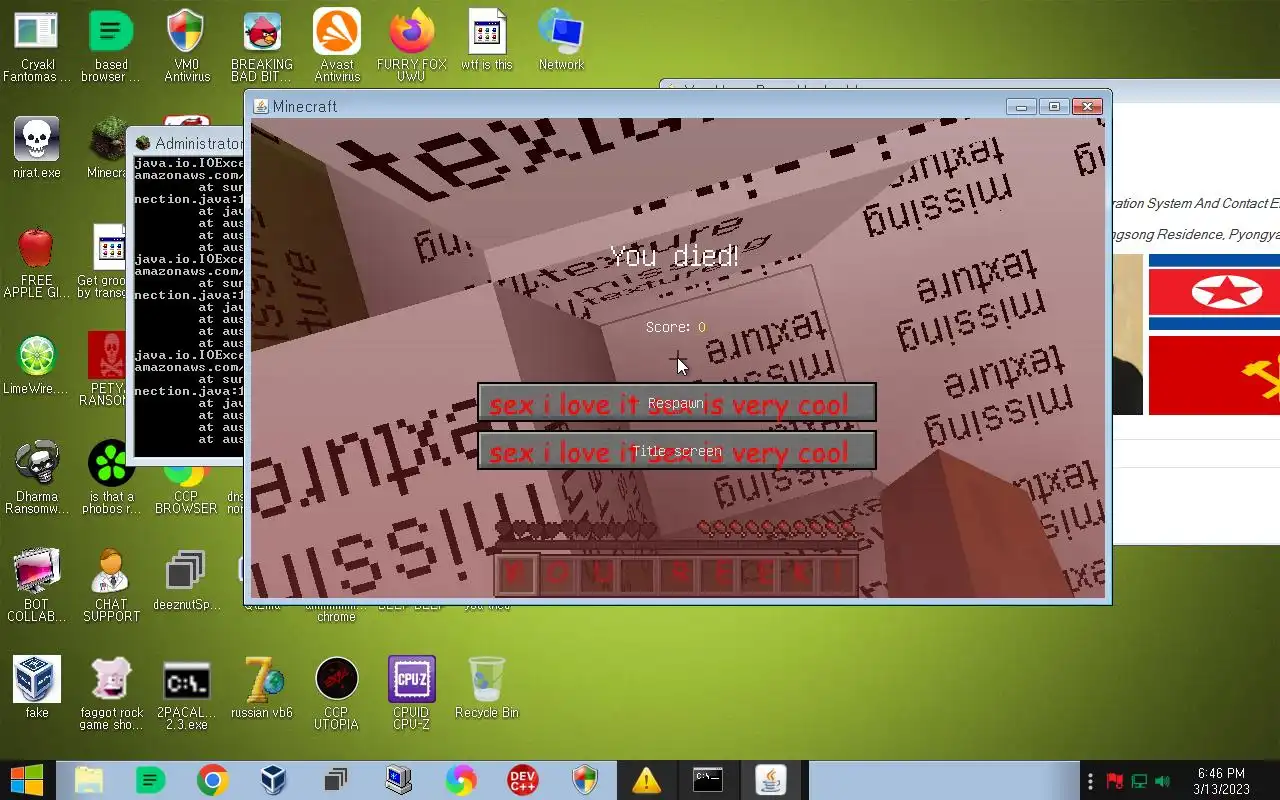1280x800 pixels.
Task: Select the deeznutSp... desktop icon
Action: point(187,581)
